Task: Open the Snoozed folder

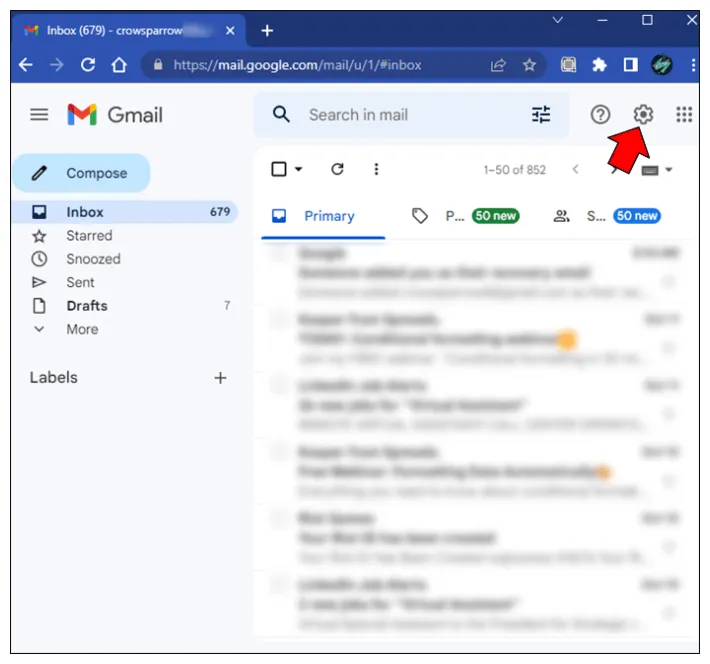Action: (125, 259)
